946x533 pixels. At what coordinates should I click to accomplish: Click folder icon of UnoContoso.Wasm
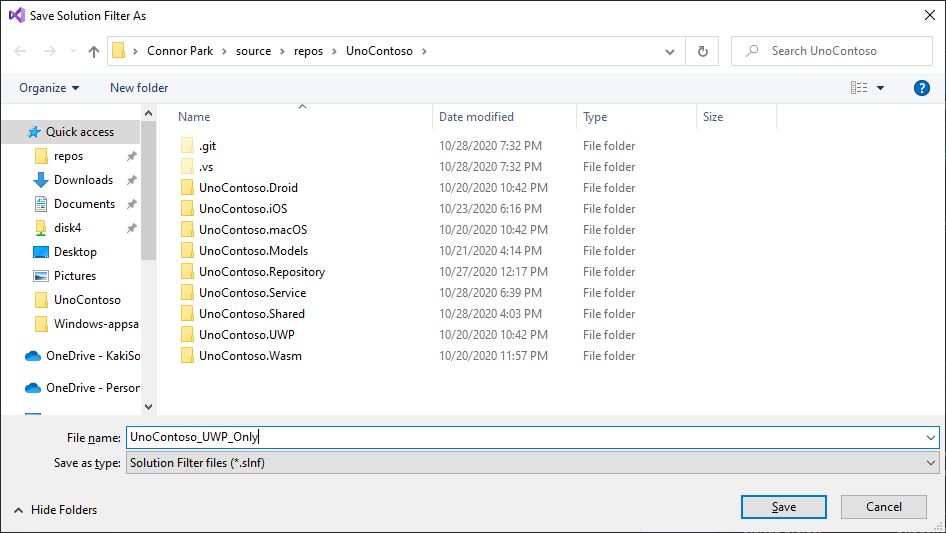[187, 356]
